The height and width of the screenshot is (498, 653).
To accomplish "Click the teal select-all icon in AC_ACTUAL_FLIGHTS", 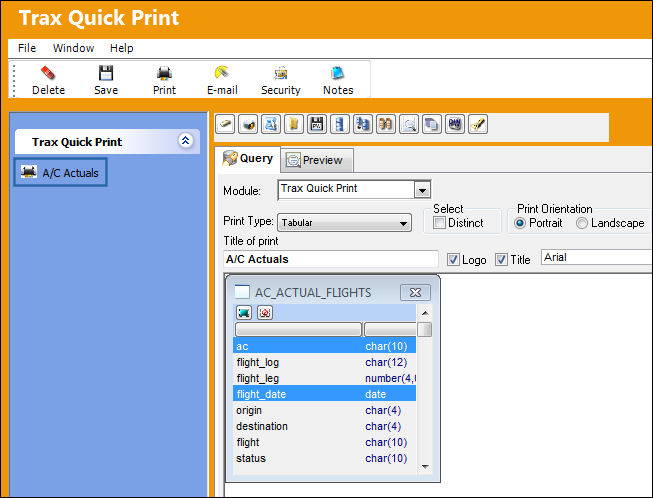I will tap(244, 312).
